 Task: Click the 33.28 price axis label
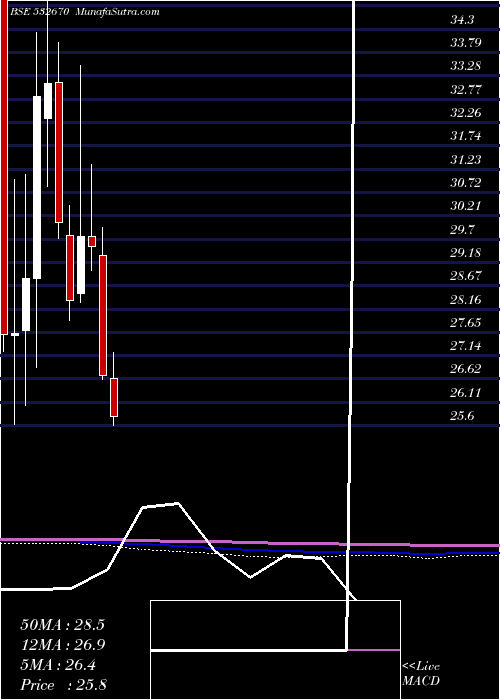[x=466, y=66]
